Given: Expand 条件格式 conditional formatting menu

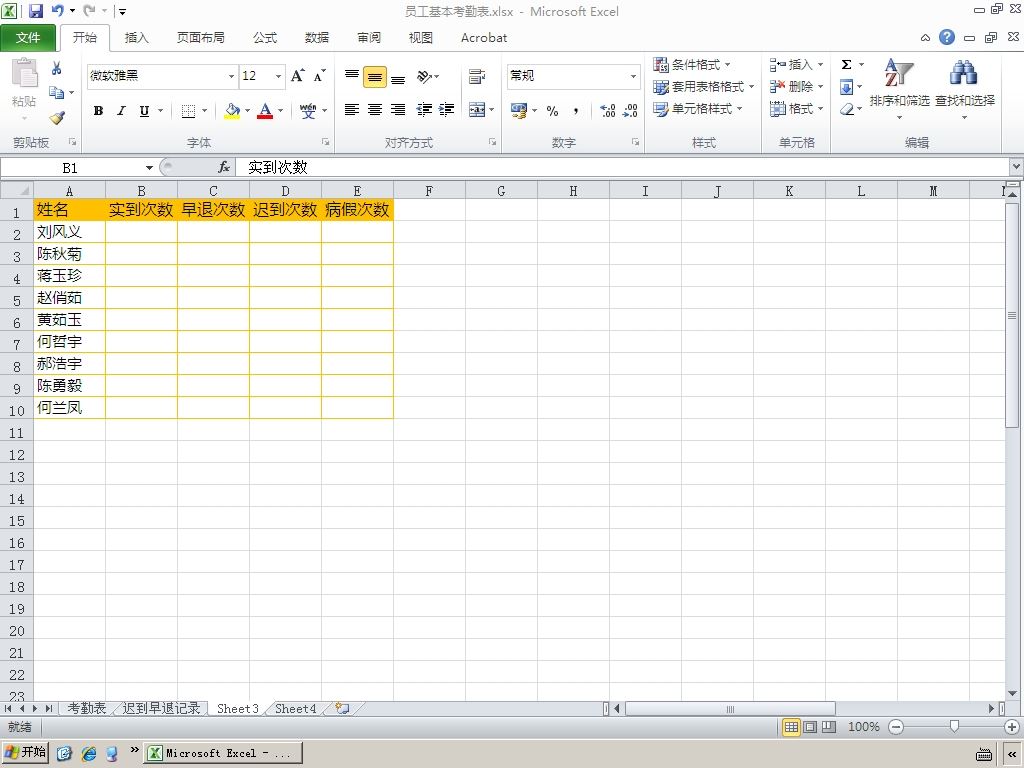Looking at the screenshot, I should [x=692, y=64].
